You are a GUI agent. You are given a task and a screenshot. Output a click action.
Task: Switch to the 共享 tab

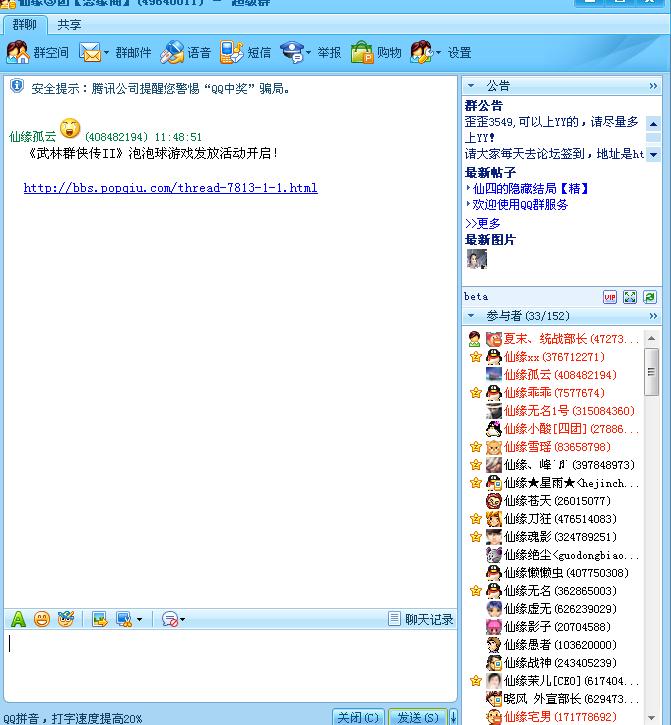69,25
